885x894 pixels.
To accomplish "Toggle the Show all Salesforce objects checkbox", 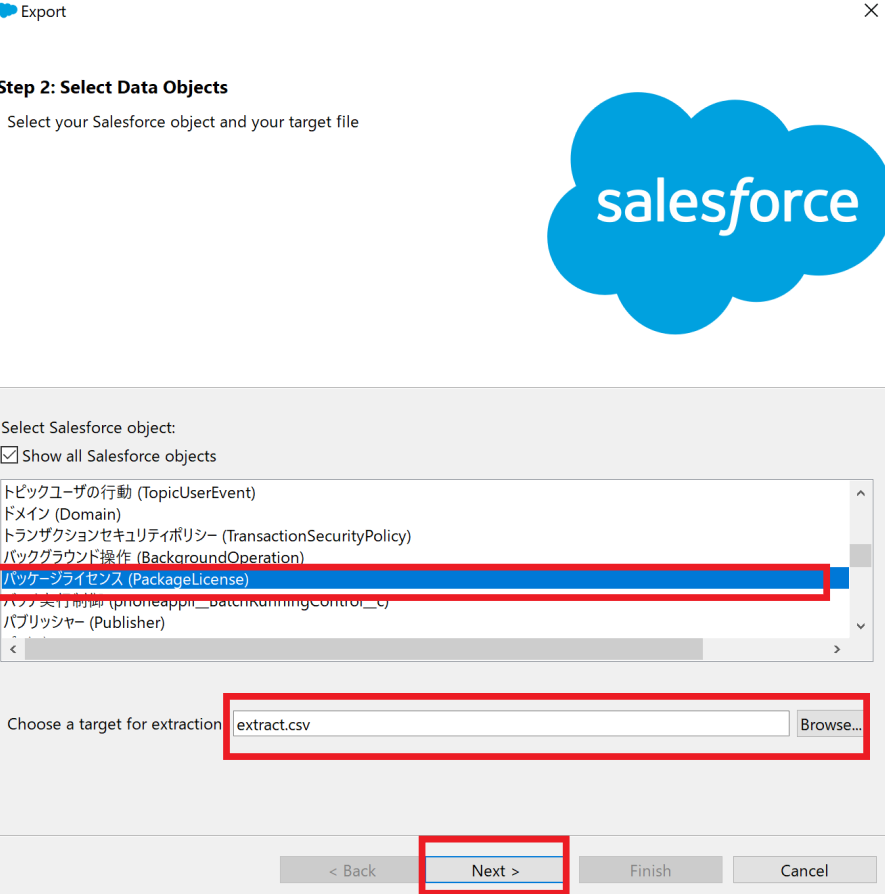I will (9, 455).
